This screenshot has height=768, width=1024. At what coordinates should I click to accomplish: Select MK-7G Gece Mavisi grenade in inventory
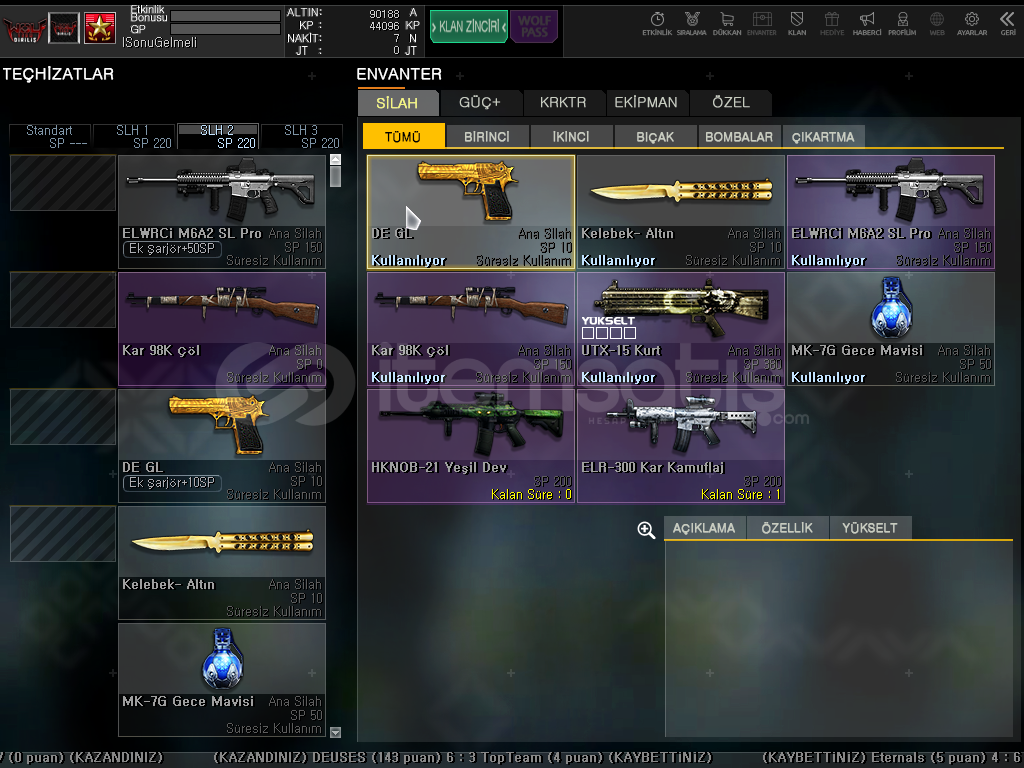click(891, 329)
